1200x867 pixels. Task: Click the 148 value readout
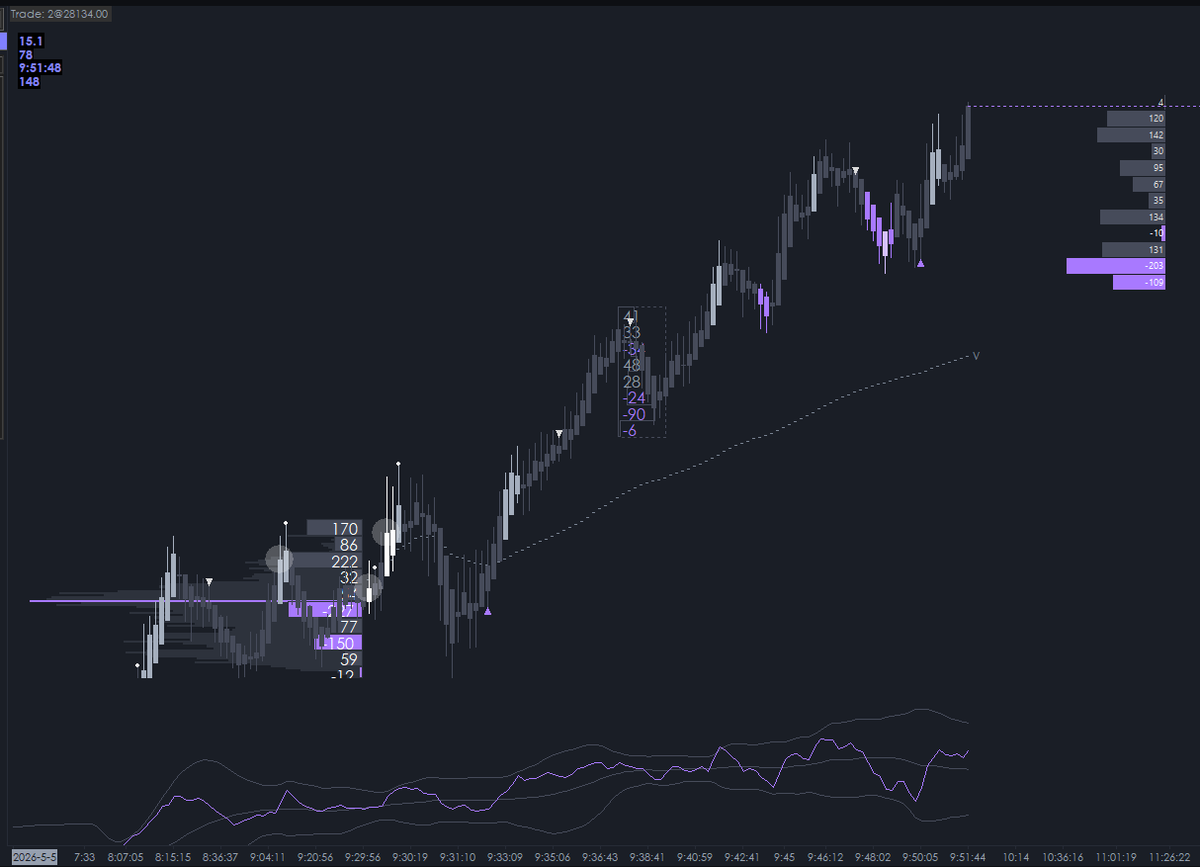(x=28, y=81)
